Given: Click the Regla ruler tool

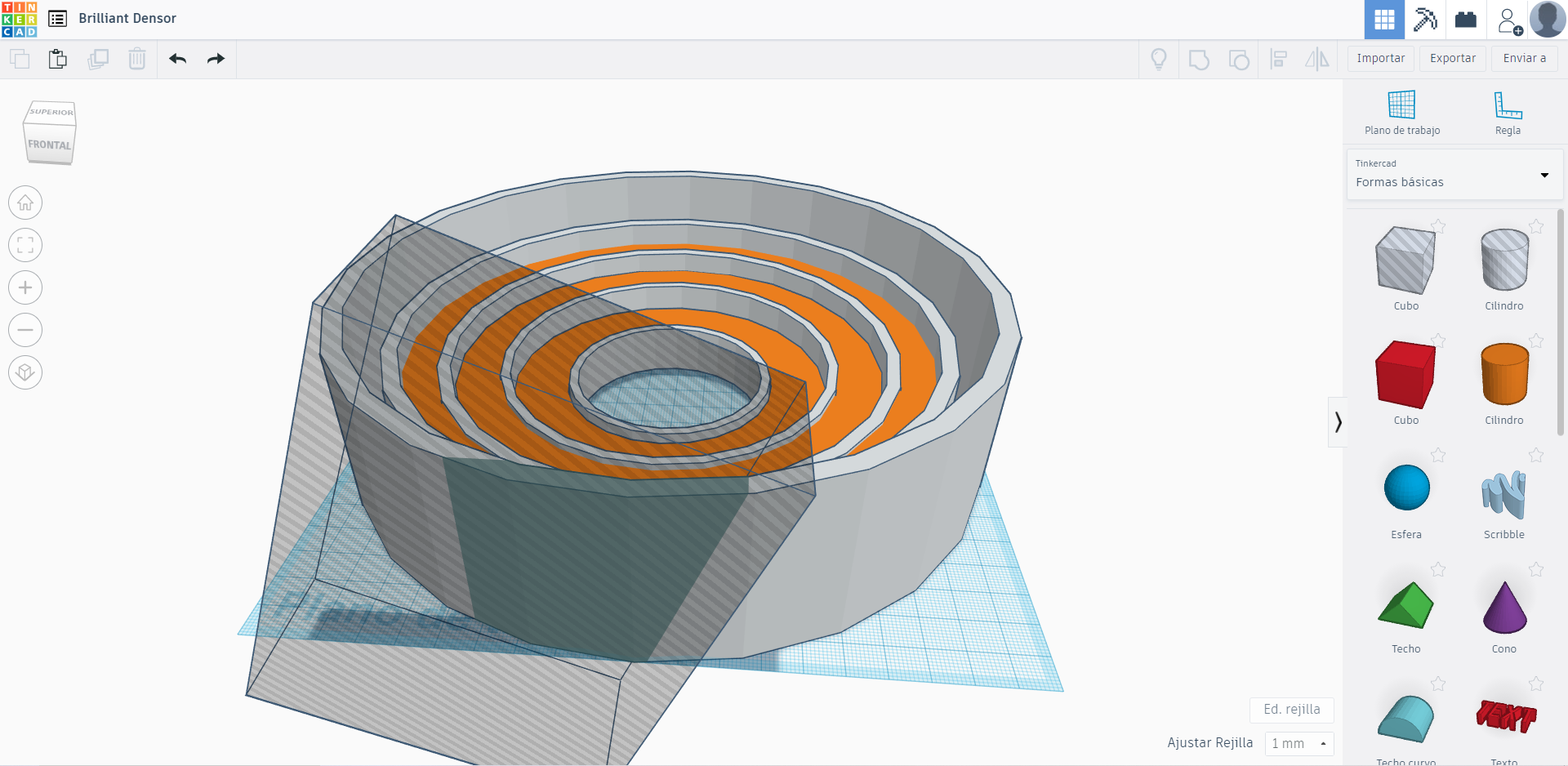Looking at the screenshot, I should click(1508, 113).
